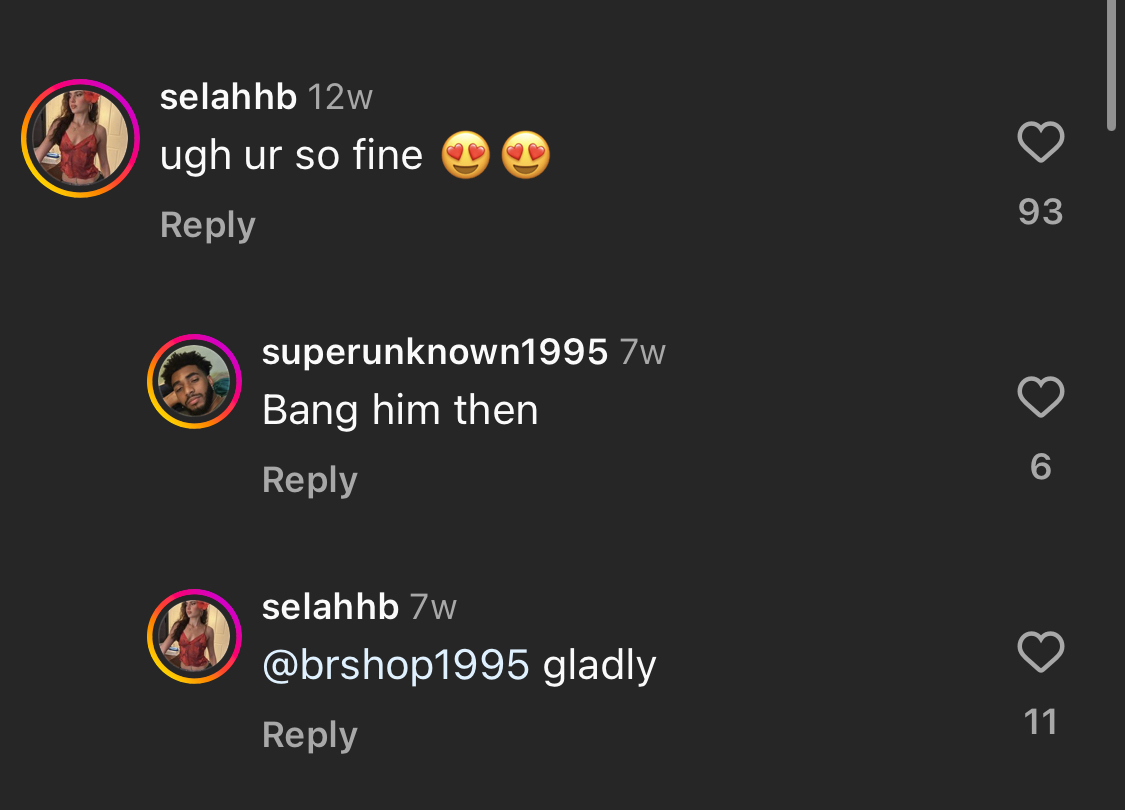The image size is (1125, 810).
Task: View the 11 likes count
Action: coord(1040,722)
